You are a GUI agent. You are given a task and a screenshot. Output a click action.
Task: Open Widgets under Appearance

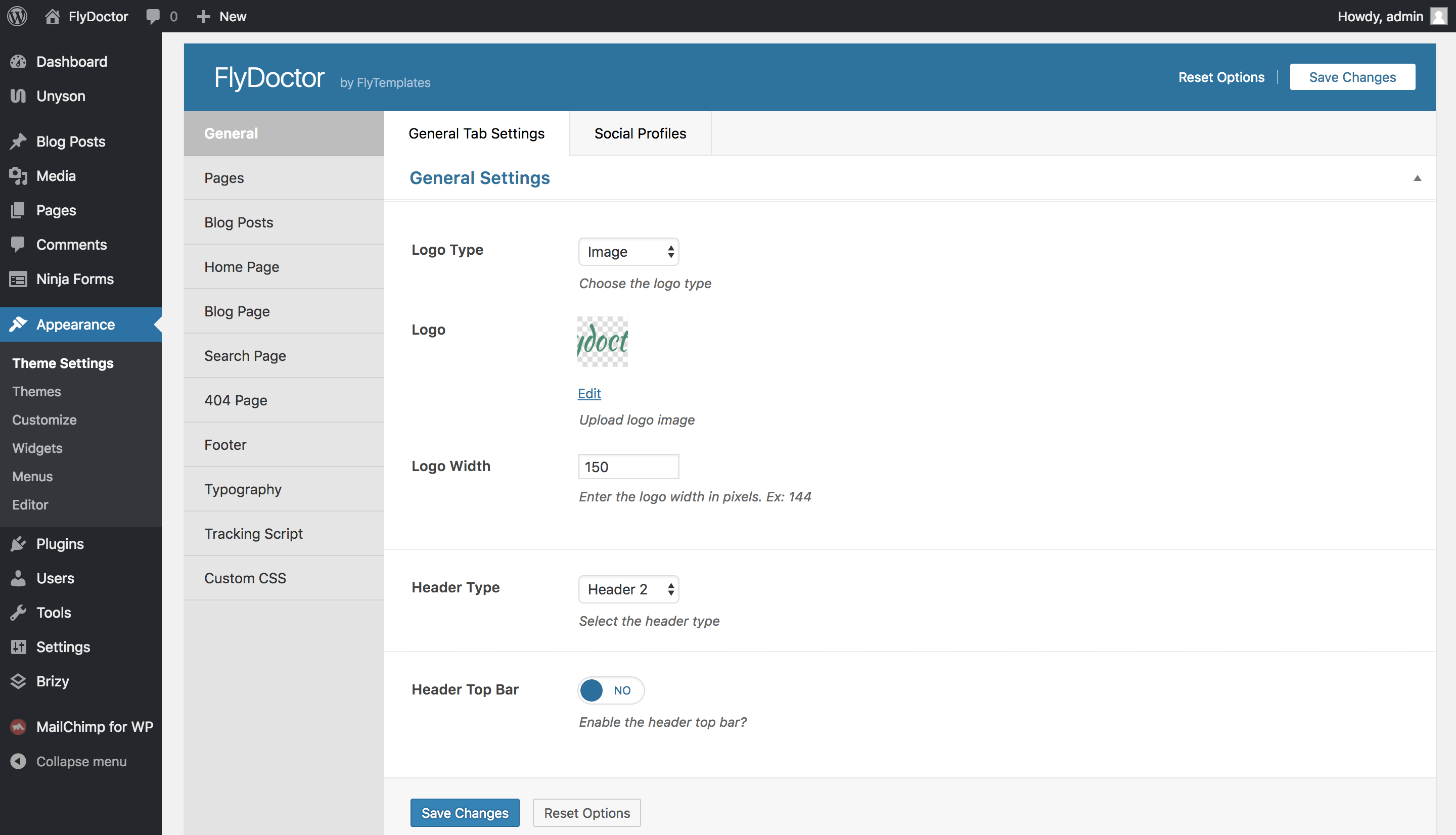(x=37, y=448)
